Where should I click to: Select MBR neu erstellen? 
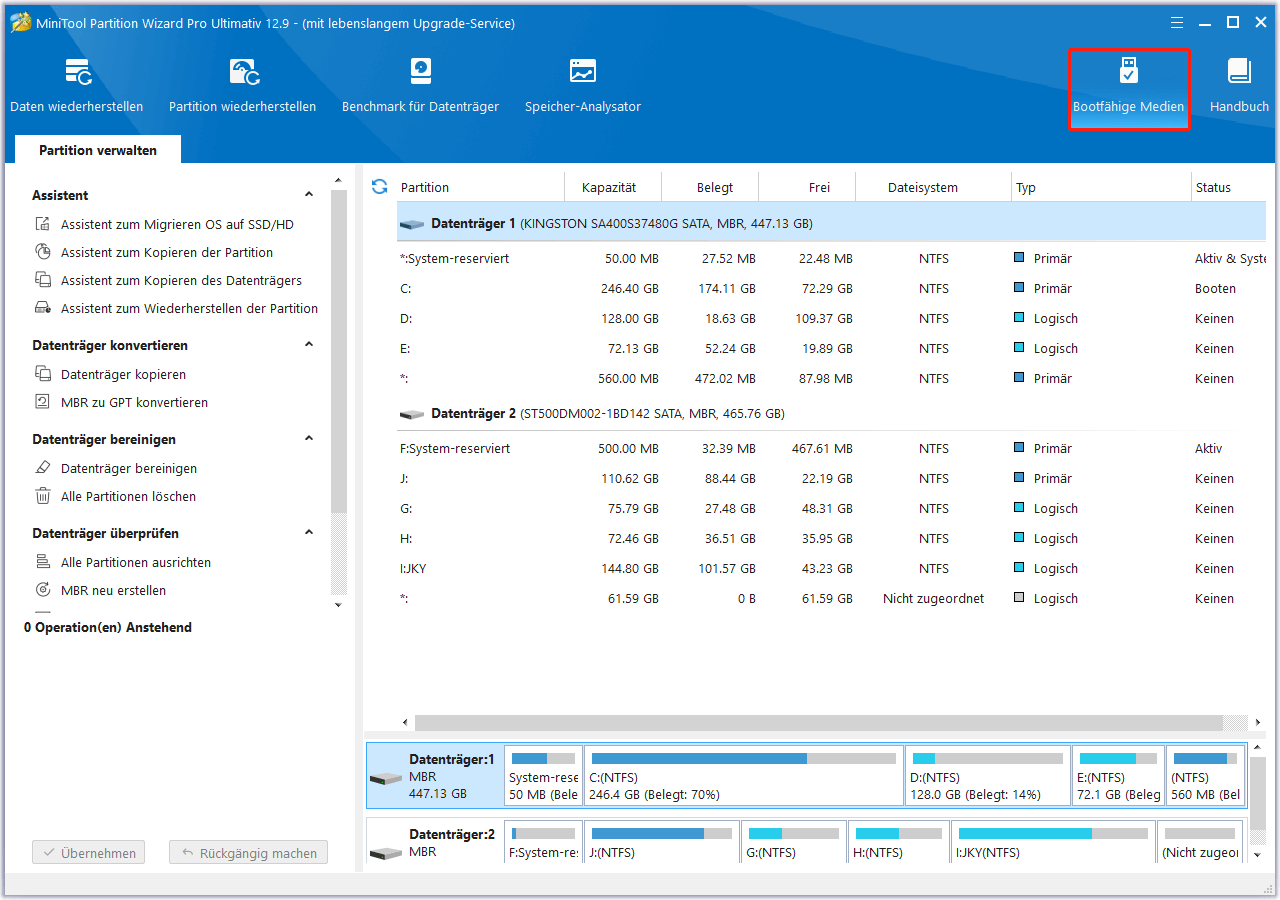101,591
